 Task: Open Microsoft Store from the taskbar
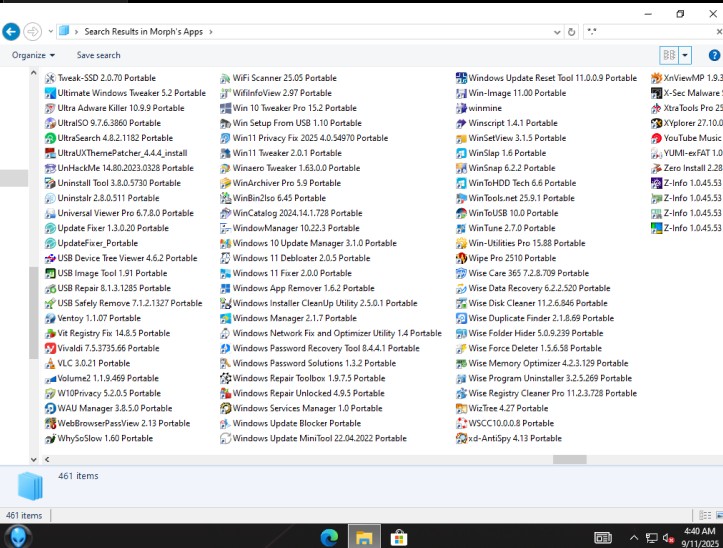coord(398,537)
